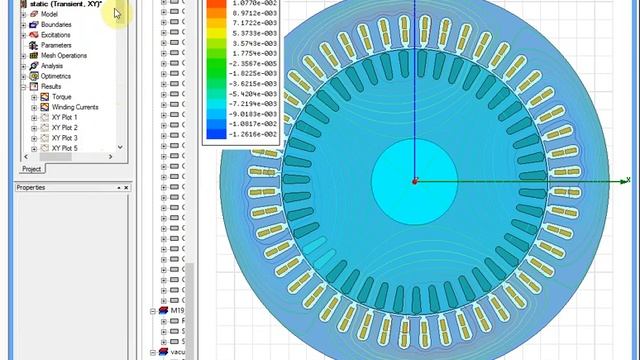
Task: Click legend value 3.5743e-003
Action: pyautogui.click(x=254, y=43)
